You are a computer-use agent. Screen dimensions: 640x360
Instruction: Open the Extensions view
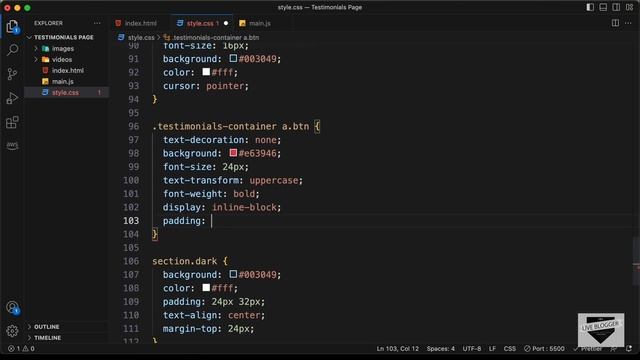[12, 122]
